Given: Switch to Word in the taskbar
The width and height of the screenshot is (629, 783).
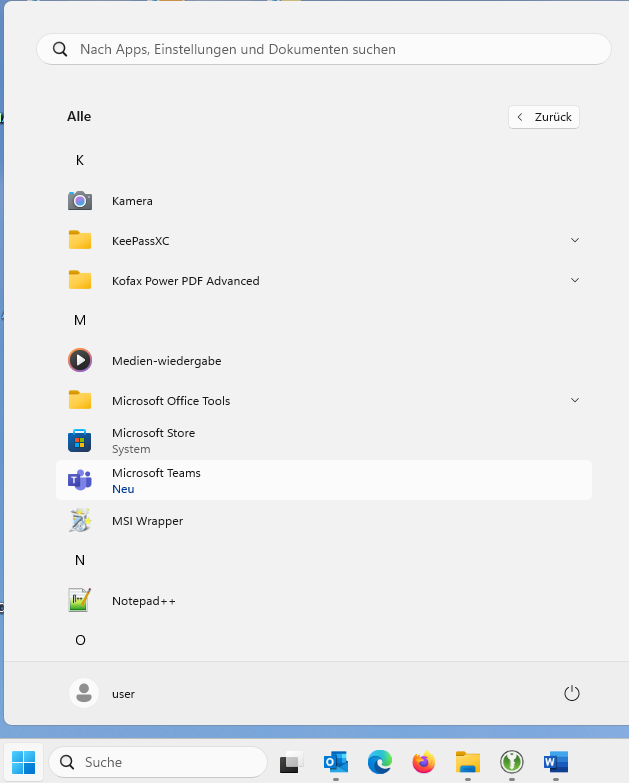Looking at the screenshot, I should point(555,762).
